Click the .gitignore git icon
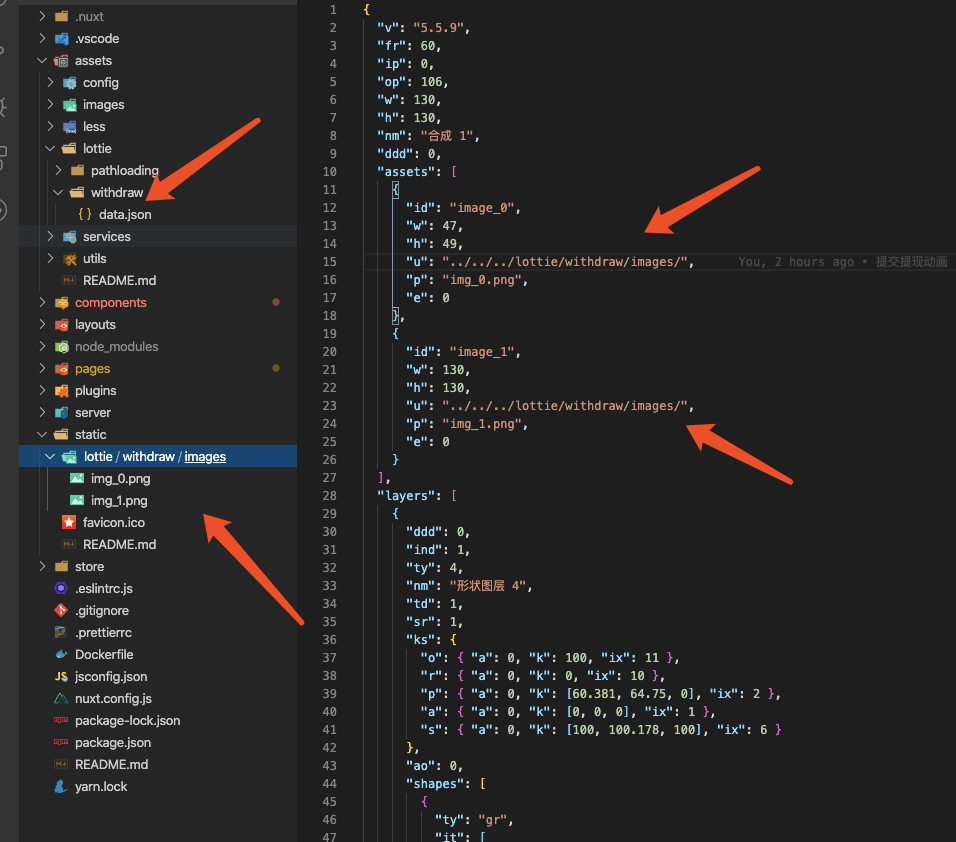This screenshot has height=842, width=956. [x=61, y=610]
